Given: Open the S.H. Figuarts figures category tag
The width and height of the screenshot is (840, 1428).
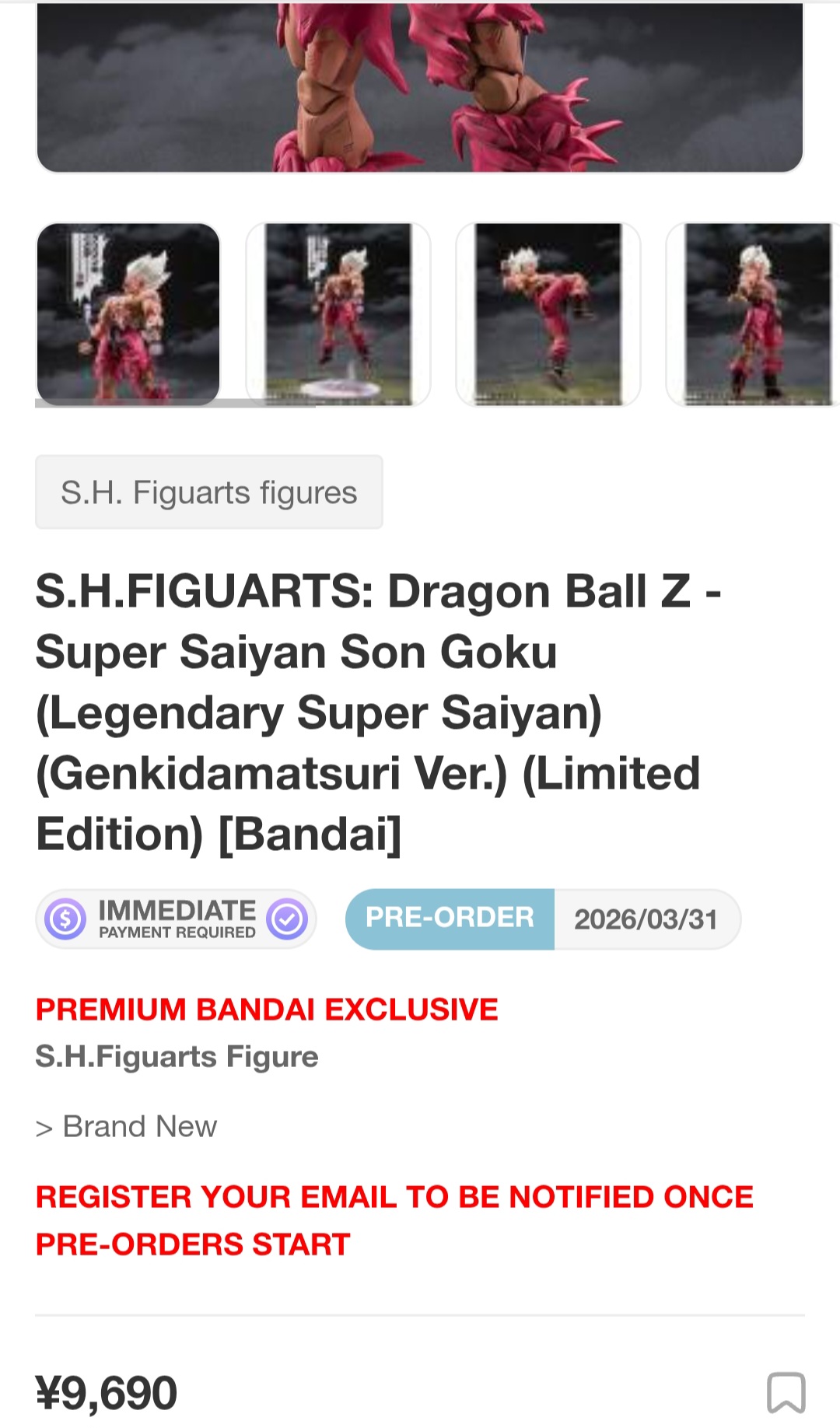Looking at the screenshot, I should 209,492.
